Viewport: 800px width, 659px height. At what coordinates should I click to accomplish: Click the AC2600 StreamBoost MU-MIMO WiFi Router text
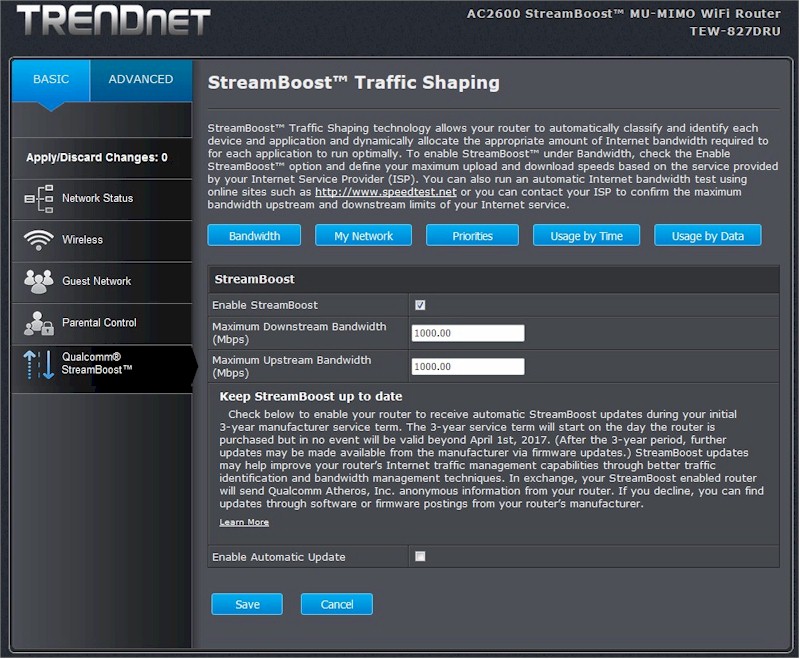(623, 14)
